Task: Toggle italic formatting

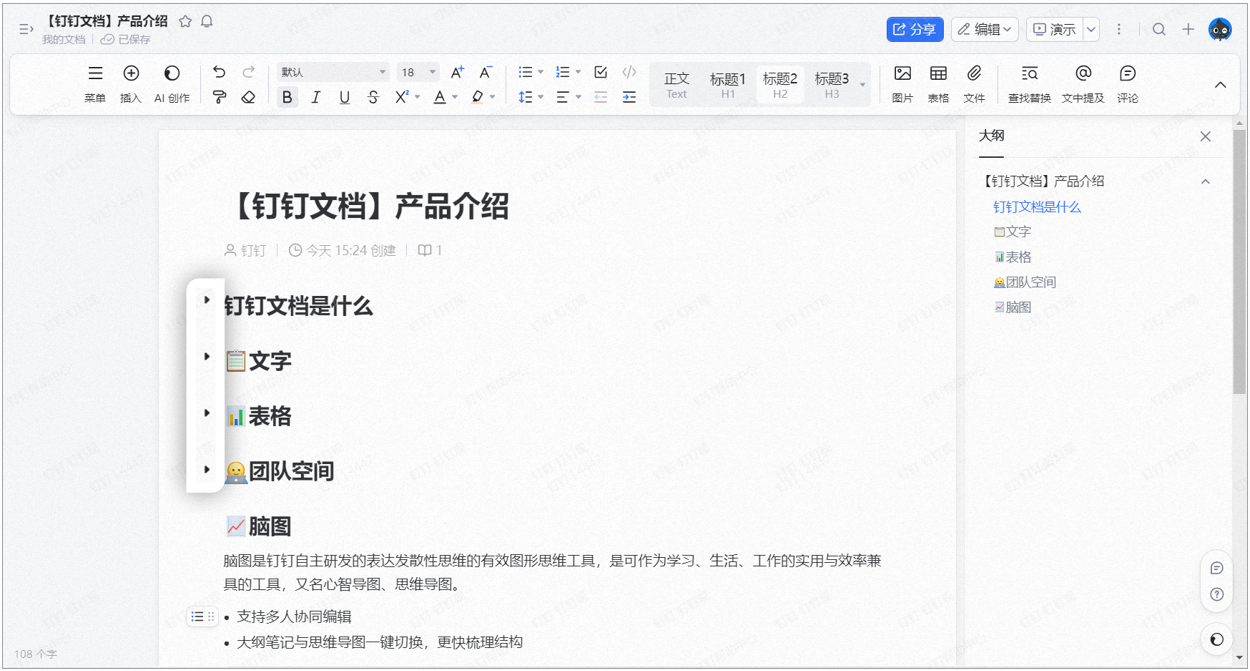Action: (x=316, y=97)
